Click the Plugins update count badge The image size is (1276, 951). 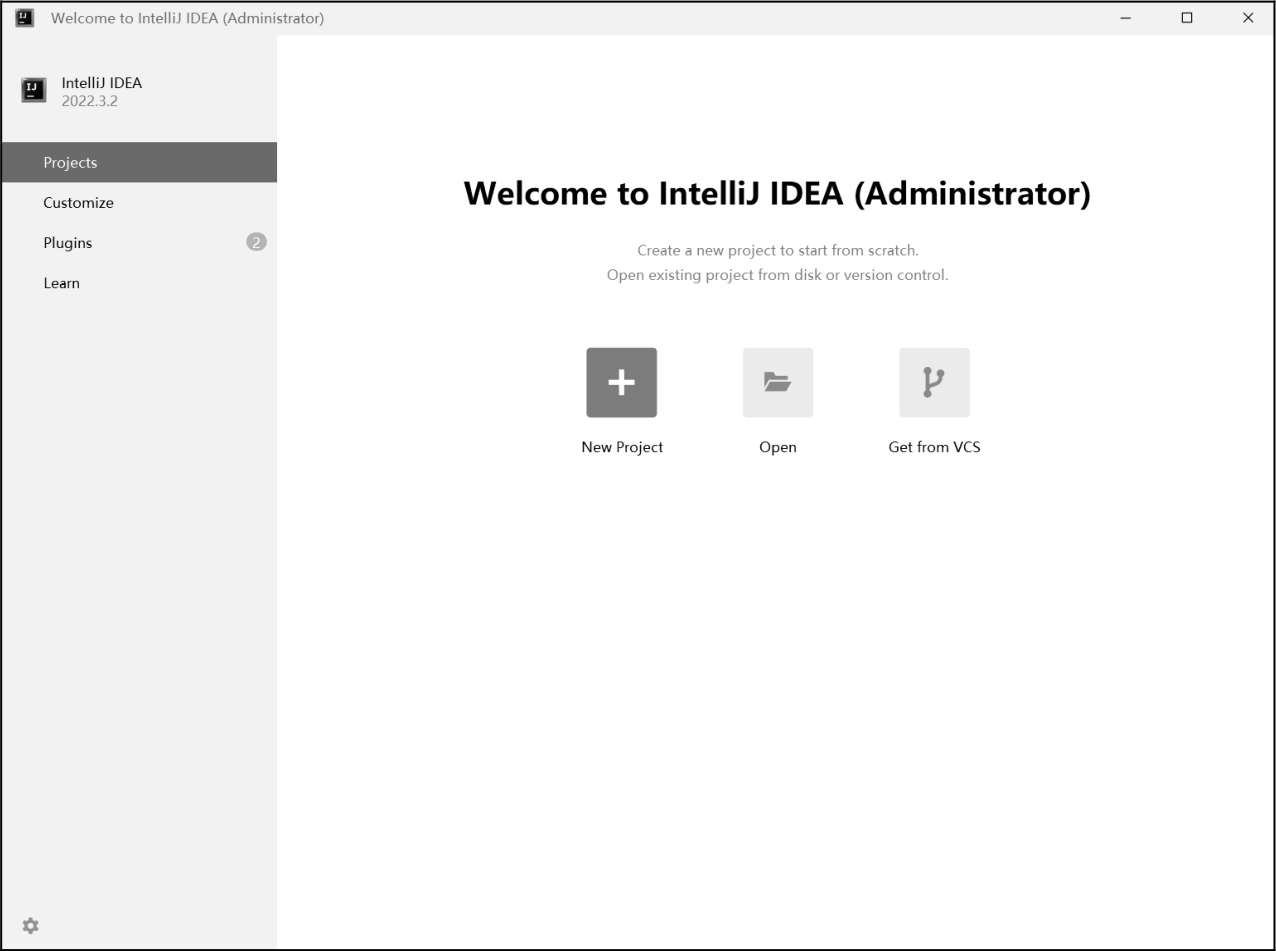(256, 242)
